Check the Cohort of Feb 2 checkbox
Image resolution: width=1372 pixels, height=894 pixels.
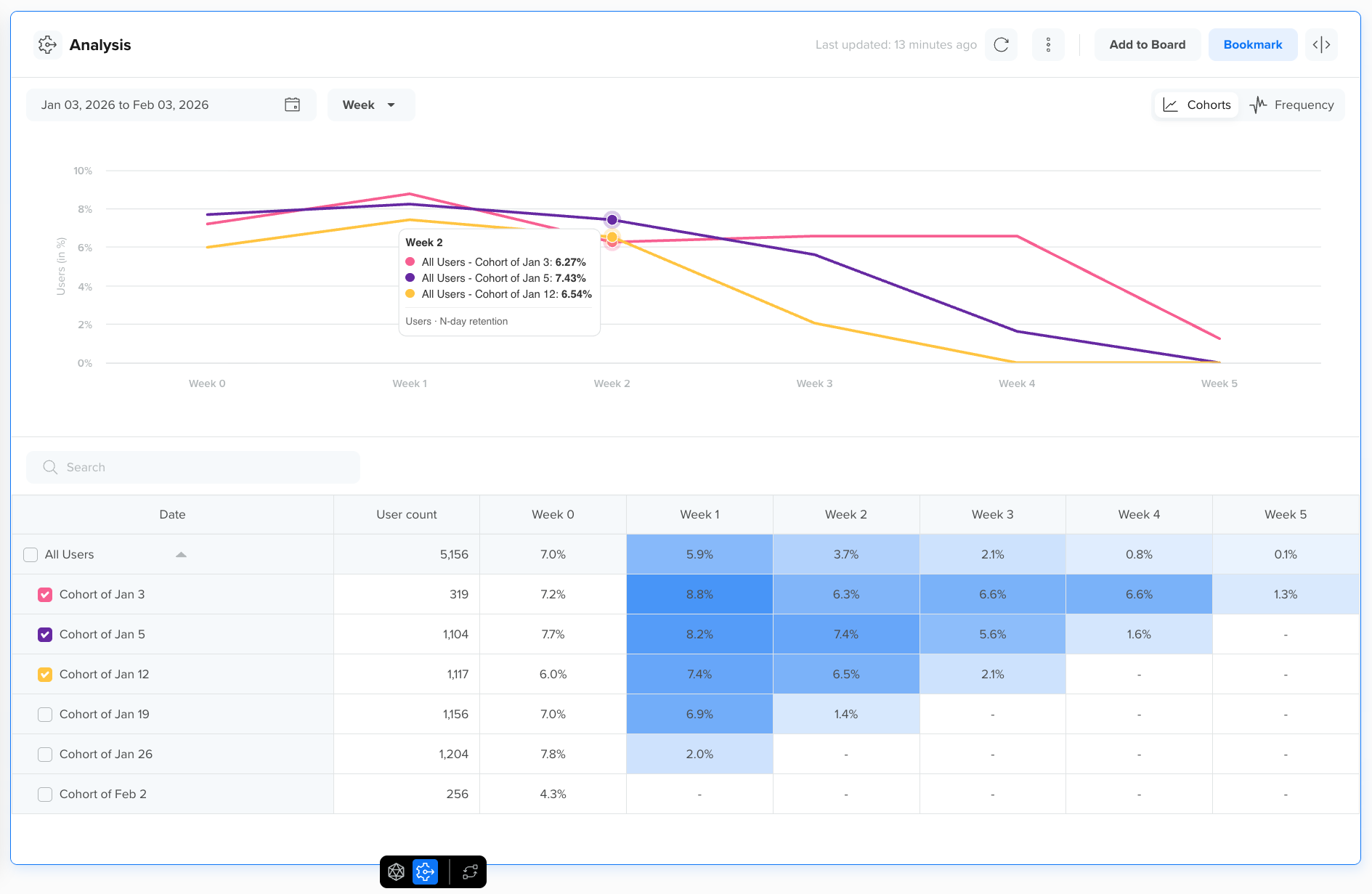pyautogui.click(x=45, y=795)
